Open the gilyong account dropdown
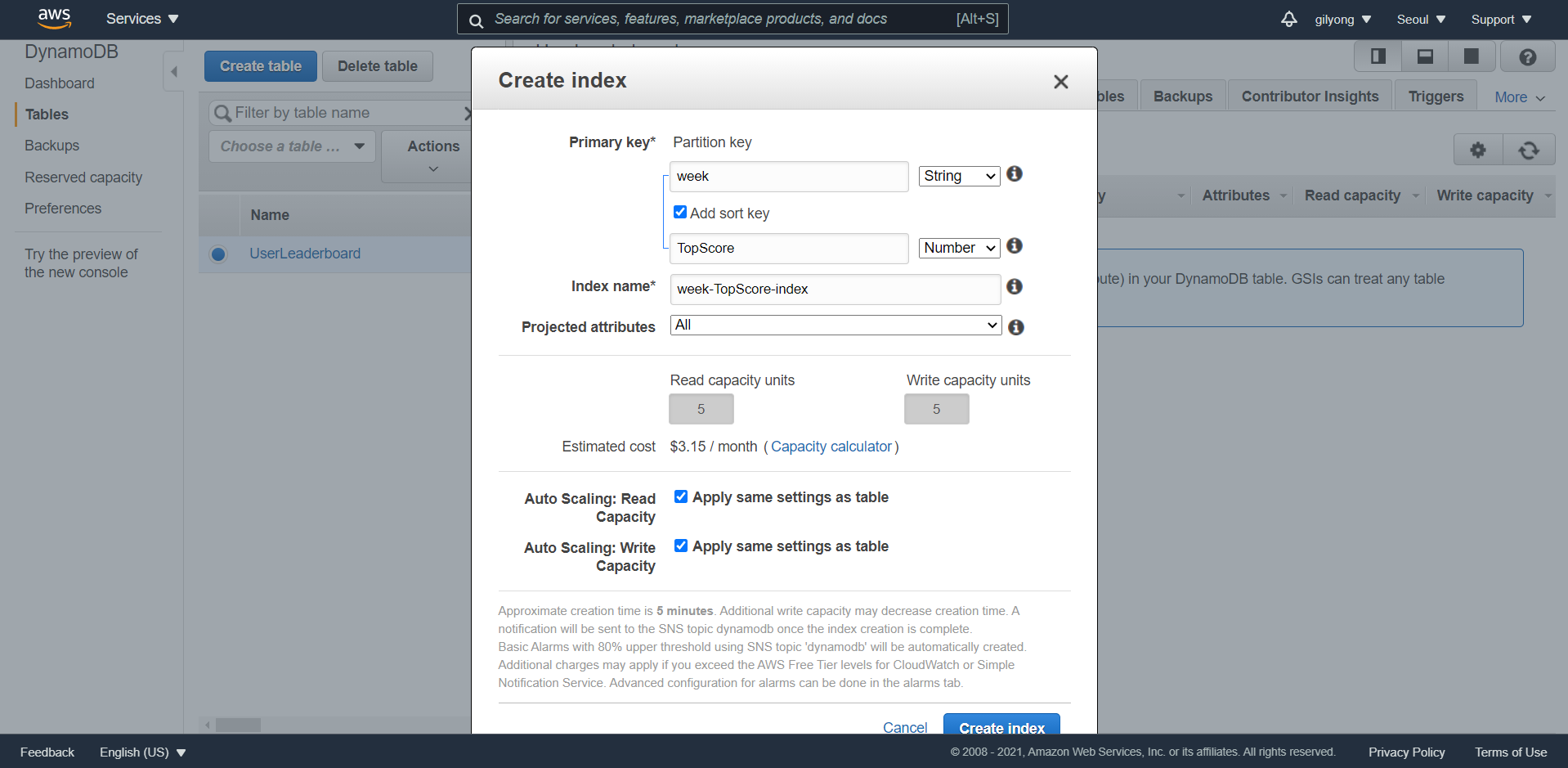1568x768 pixels. pos(1343,20)
